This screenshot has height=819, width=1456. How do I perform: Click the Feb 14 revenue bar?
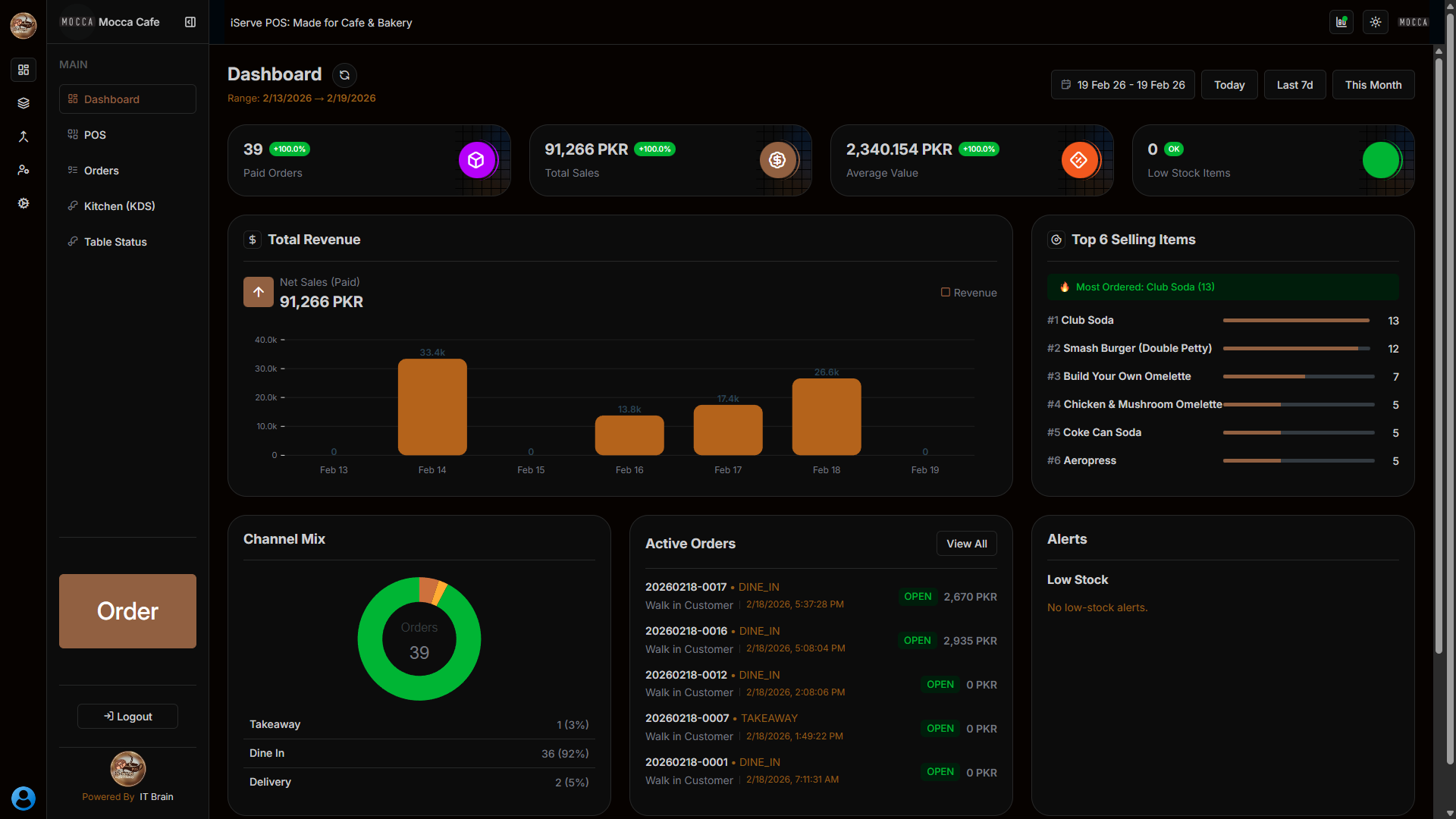point(432,407)
